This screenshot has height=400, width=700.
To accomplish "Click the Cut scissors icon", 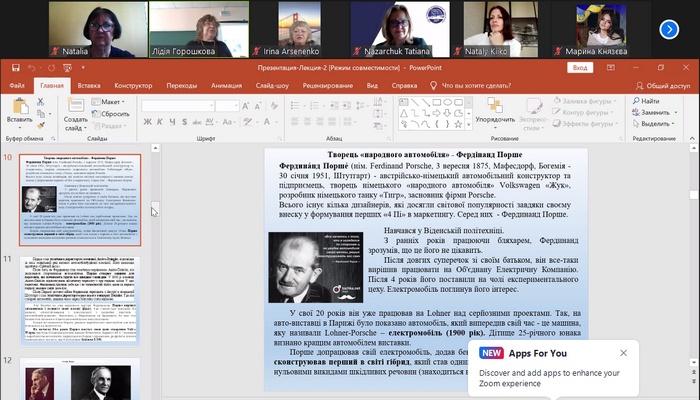I will [41, 101].
